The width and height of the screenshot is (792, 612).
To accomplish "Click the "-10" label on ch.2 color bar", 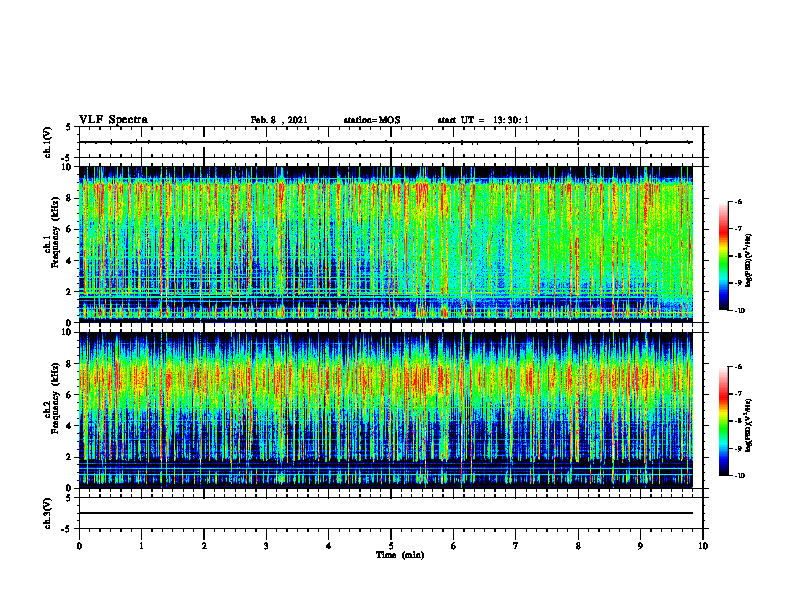I will [740, 476].
